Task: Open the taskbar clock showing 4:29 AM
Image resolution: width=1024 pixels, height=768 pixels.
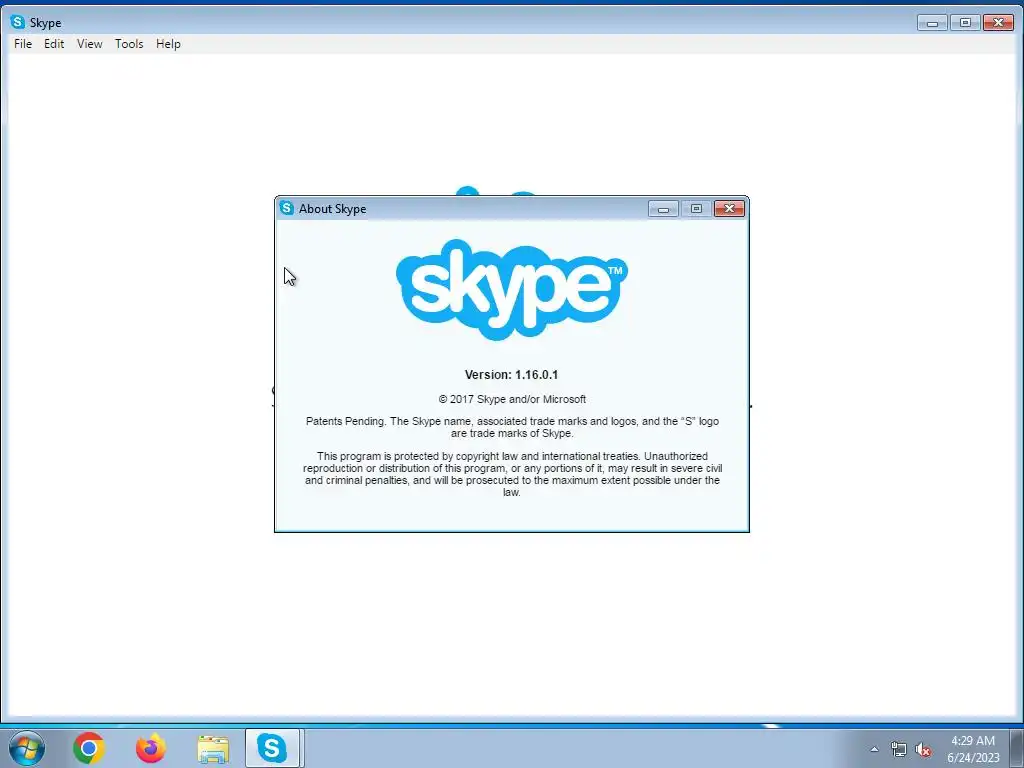Action: pos(973,749)
